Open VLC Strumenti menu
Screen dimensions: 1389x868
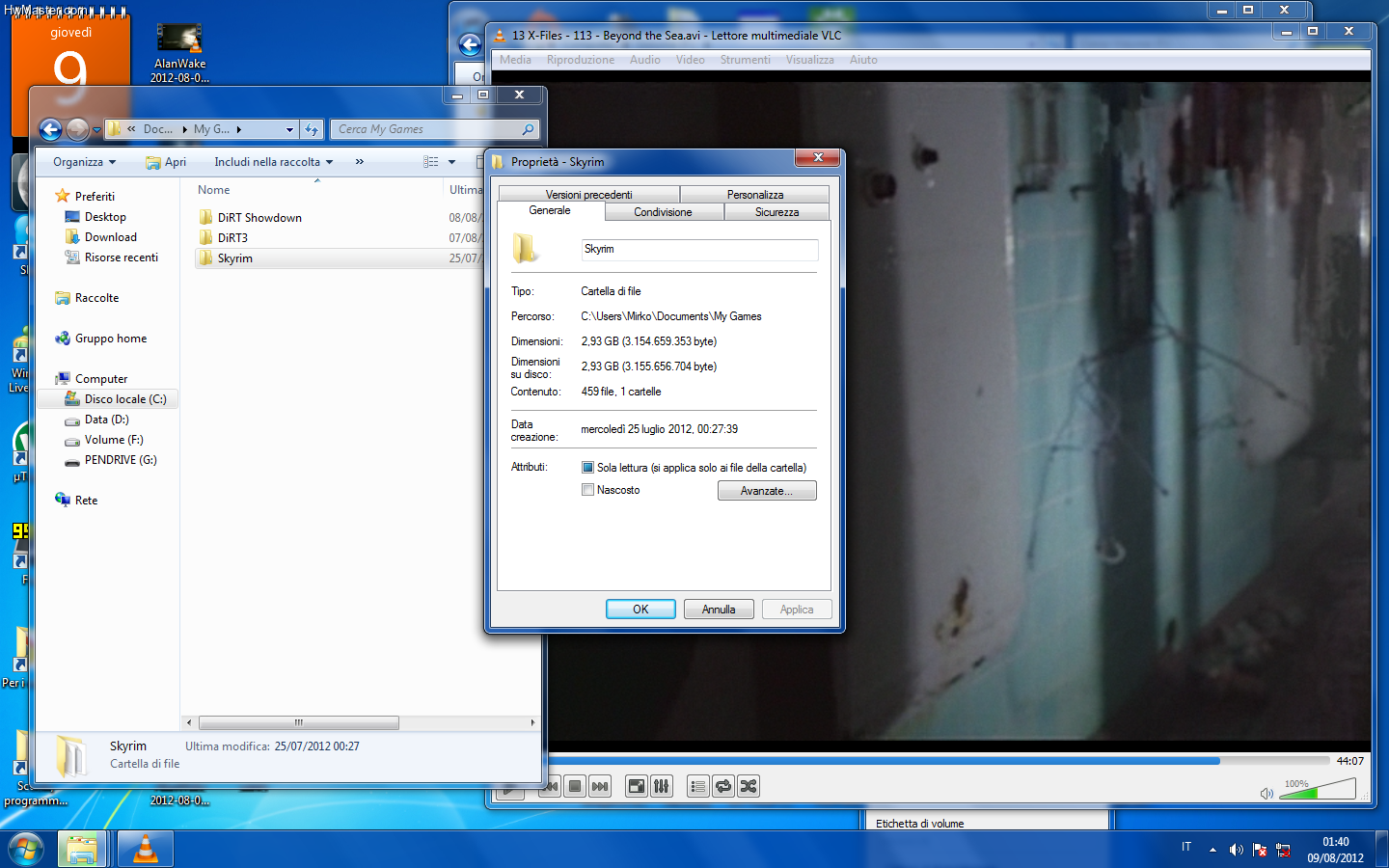[x=745, y=60]
